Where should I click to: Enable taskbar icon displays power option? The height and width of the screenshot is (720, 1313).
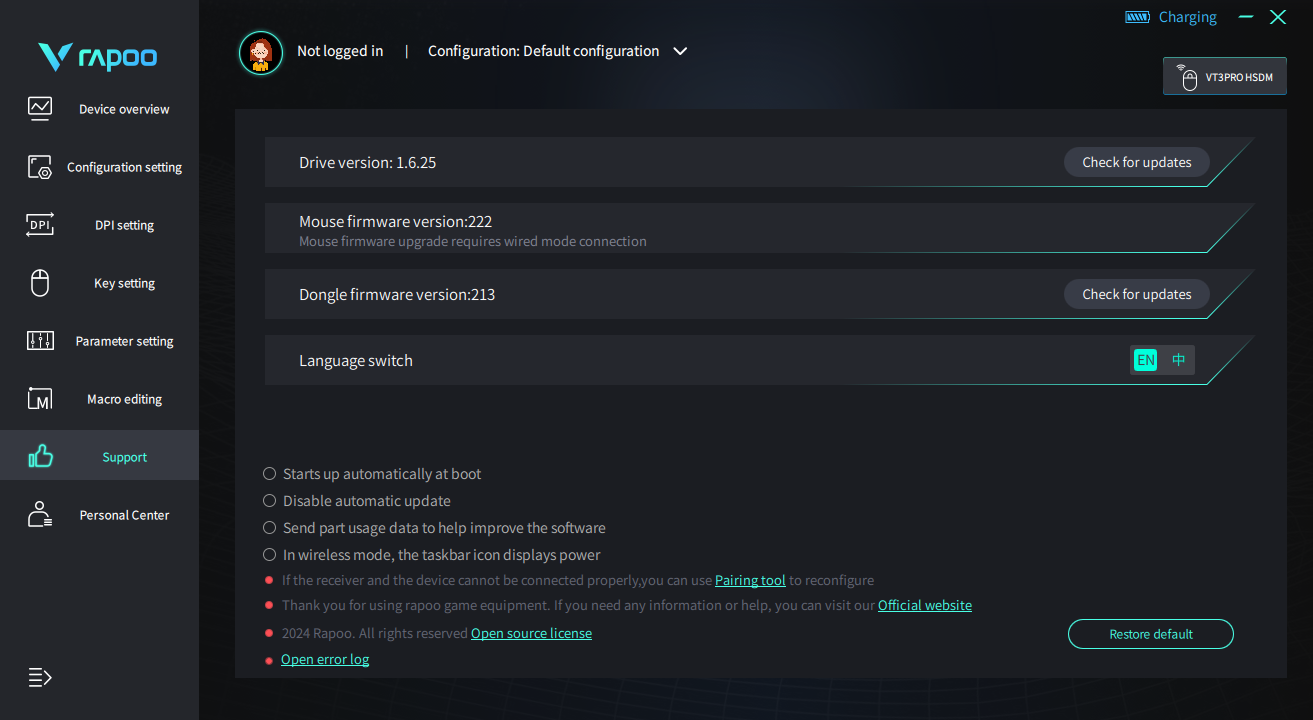(269, 555)
